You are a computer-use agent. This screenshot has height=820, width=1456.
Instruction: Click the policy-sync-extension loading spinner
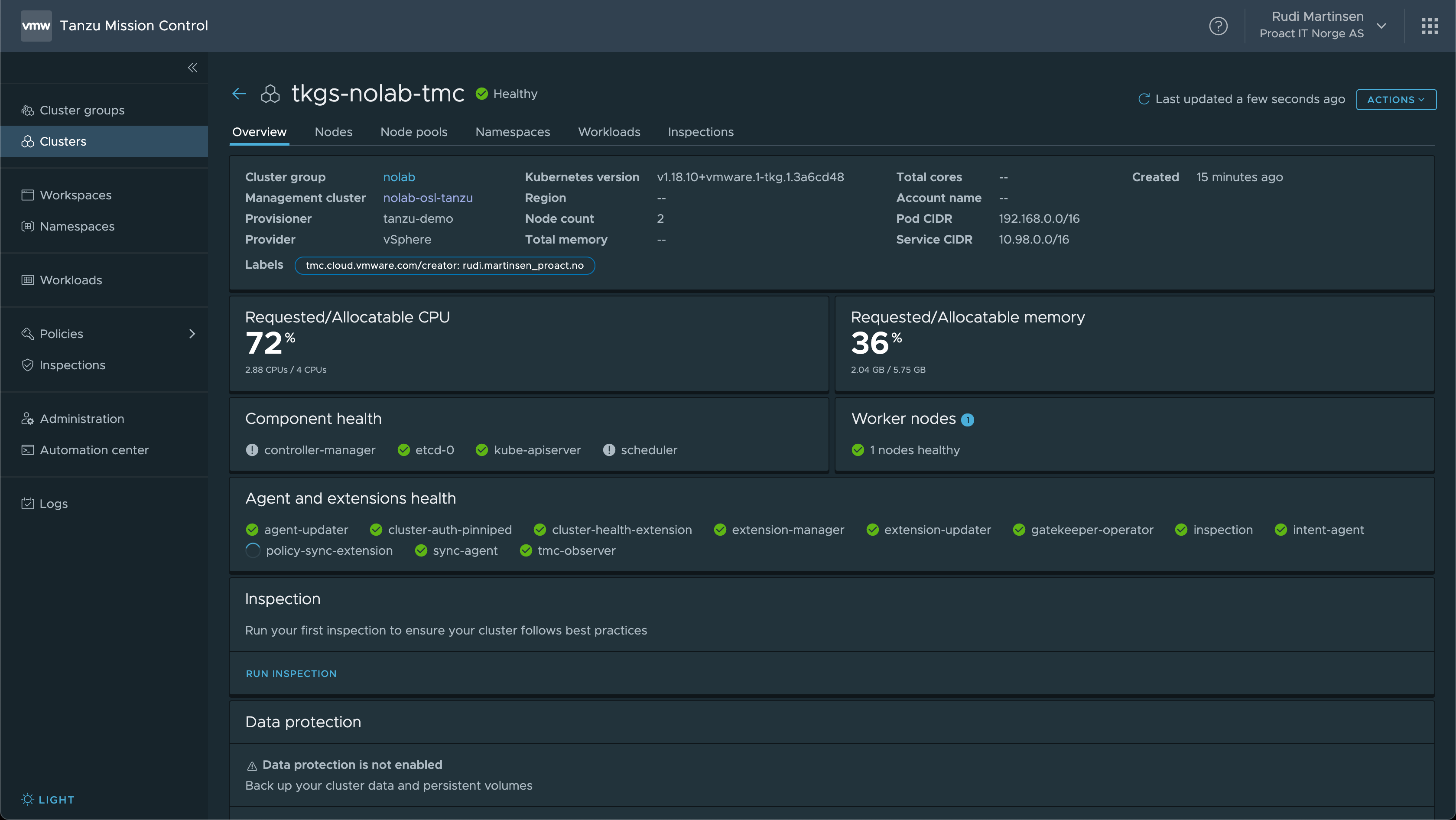[x=253, y=550]
